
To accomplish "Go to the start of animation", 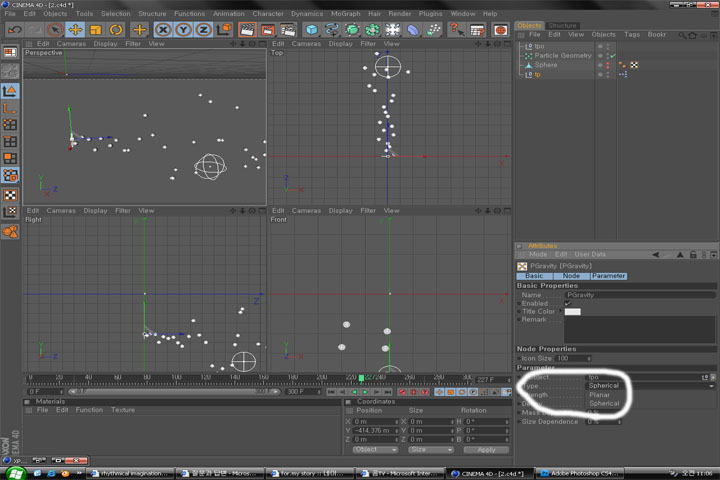I will click(331, 392).
